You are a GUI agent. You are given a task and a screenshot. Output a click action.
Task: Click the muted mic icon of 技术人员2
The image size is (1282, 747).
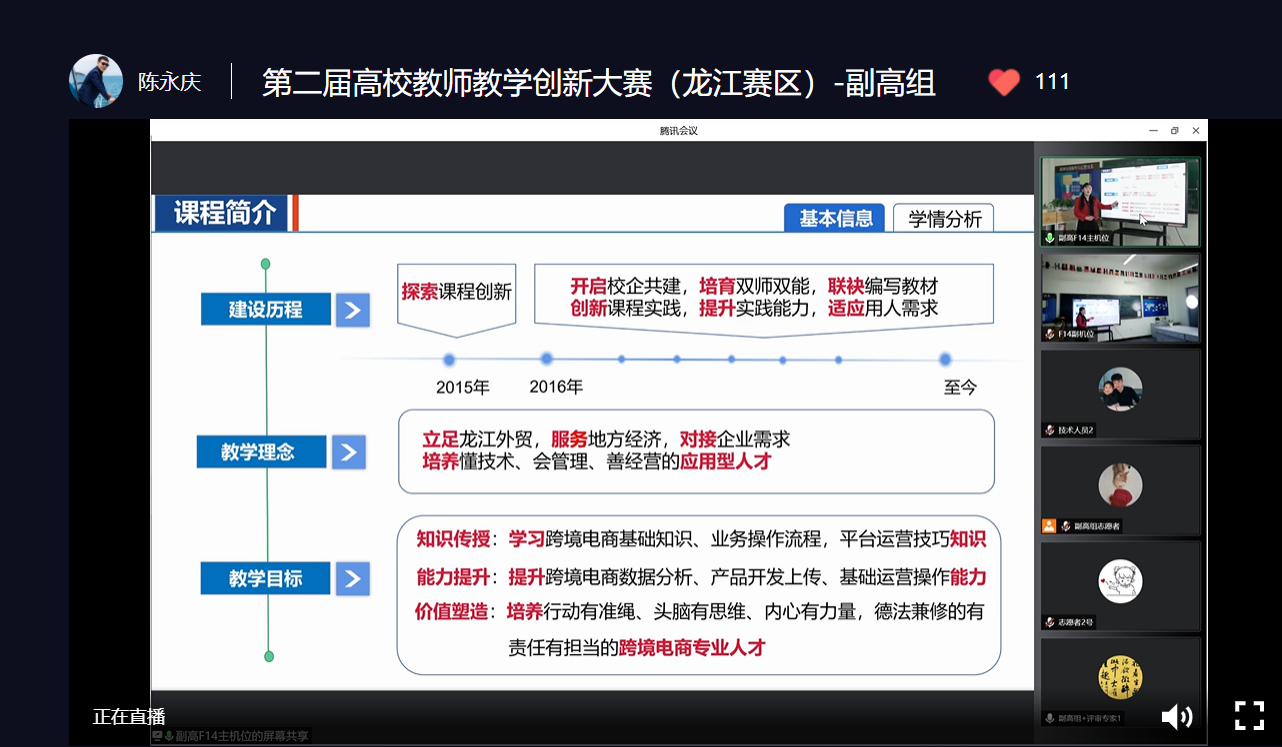[1050, 430]
